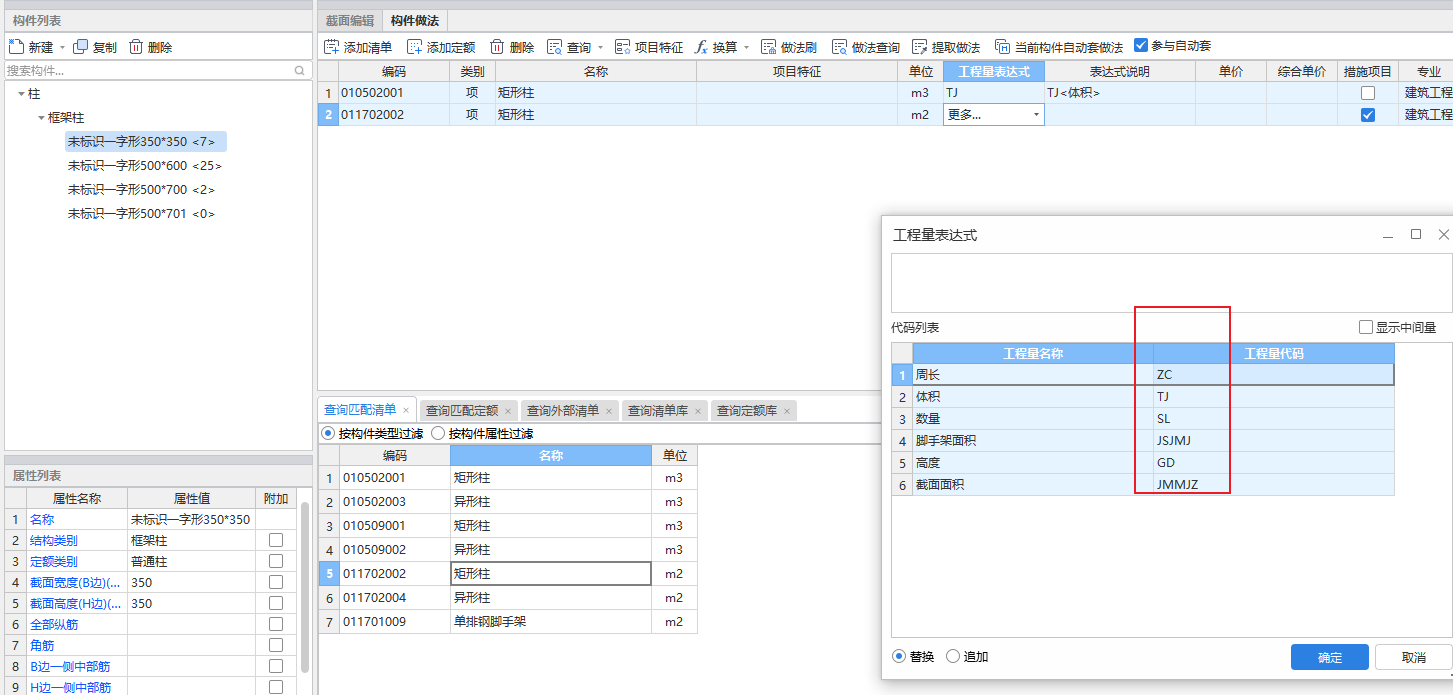Select 单排钢脚手架 row 011701009
1453x695 pixels.
[508, 622]
